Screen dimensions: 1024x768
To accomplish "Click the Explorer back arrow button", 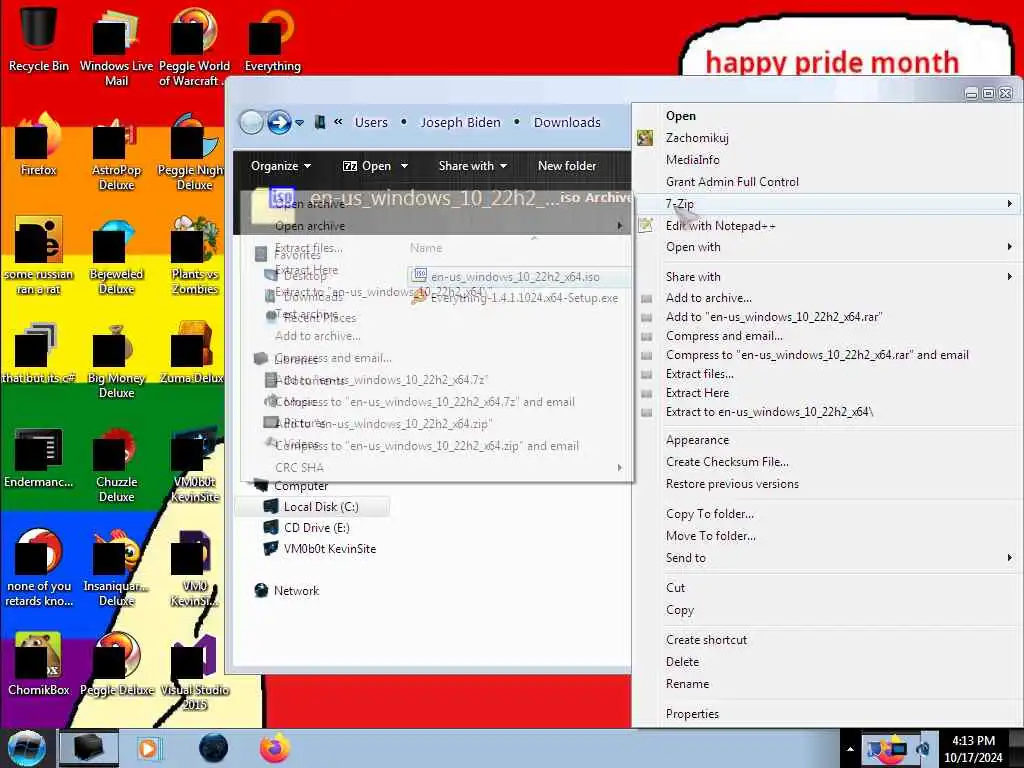I will tap(251, 122).
